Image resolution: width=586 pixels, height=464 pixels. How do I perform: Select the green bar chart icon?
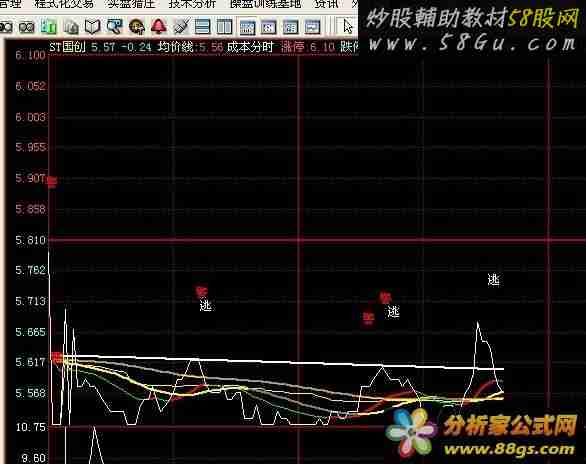pos(49,27)
